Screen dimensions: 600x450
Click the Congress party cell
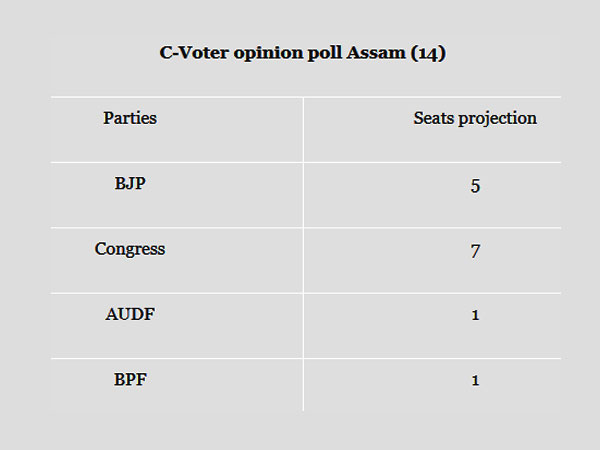click(130, 249)
